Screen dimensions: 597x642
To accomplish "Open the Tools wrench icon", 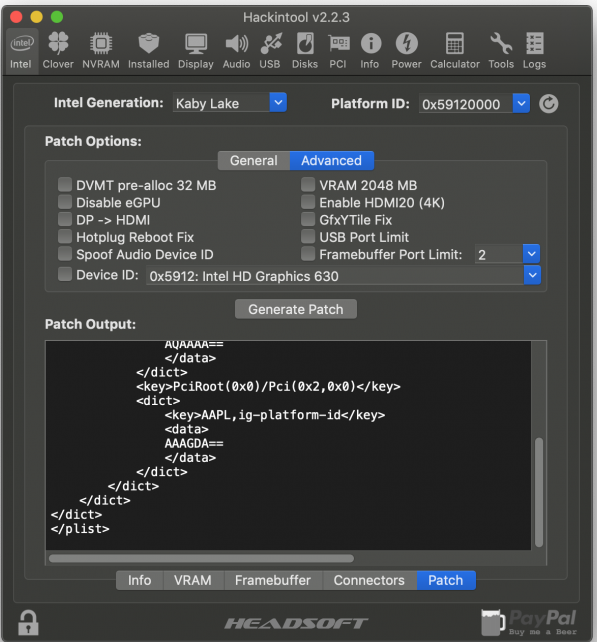I will pyautogui.click(x=501, y=51).
